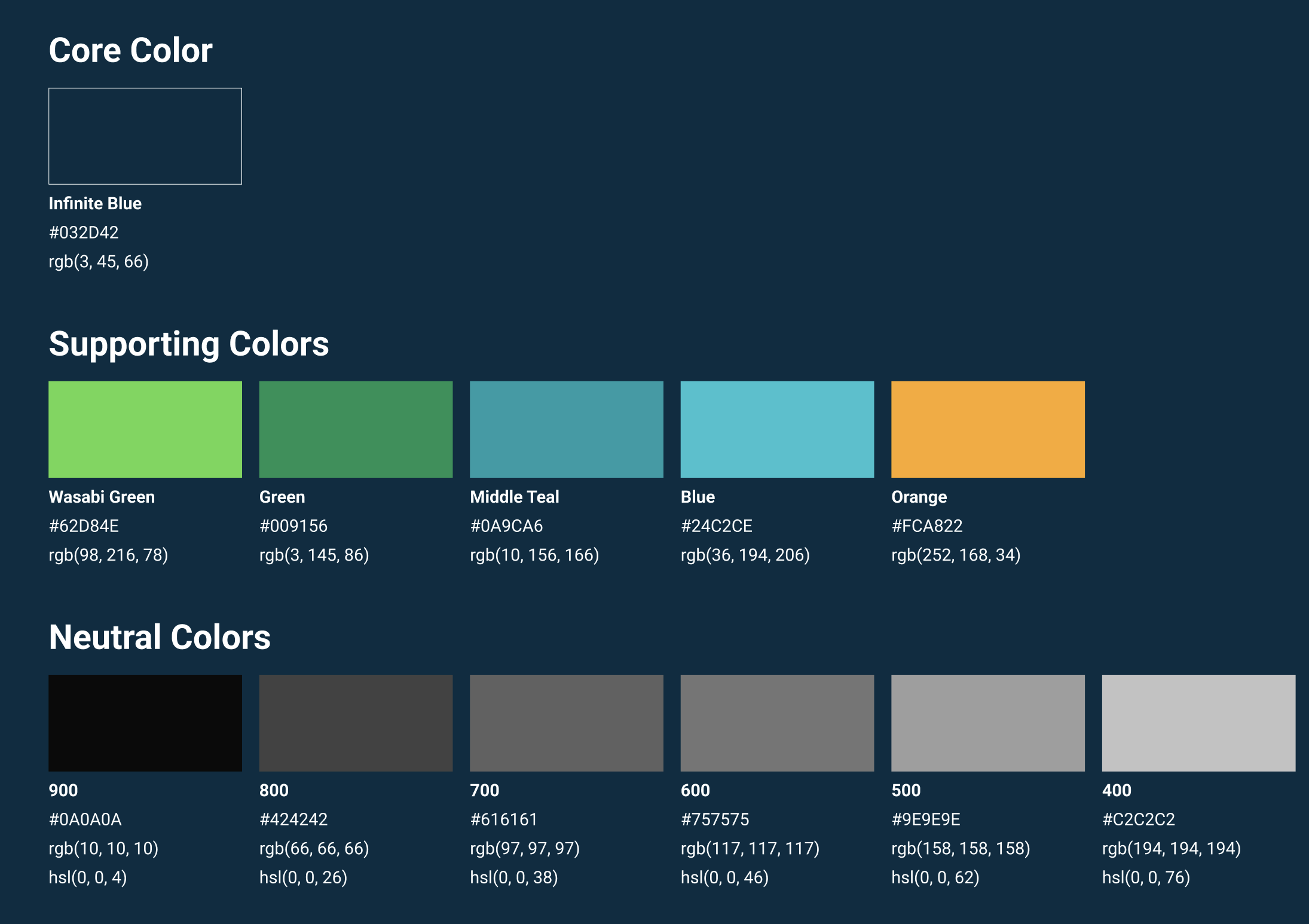
Task: Select hex value #009156
Action: pos(293,526)
